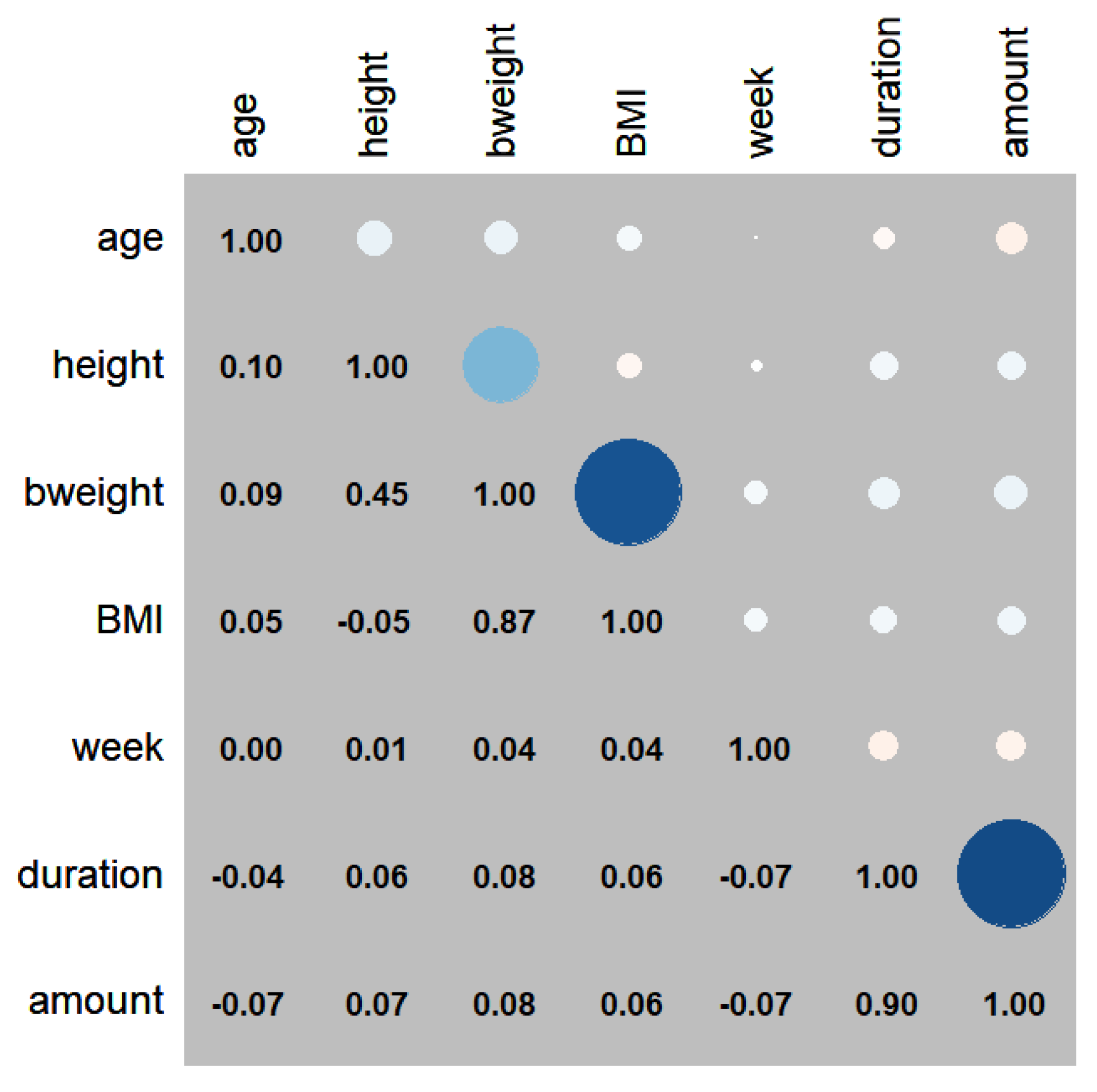Select the -0.05 correlation value
Screen dimensions: 1097x1092
[x=373, y=621]
